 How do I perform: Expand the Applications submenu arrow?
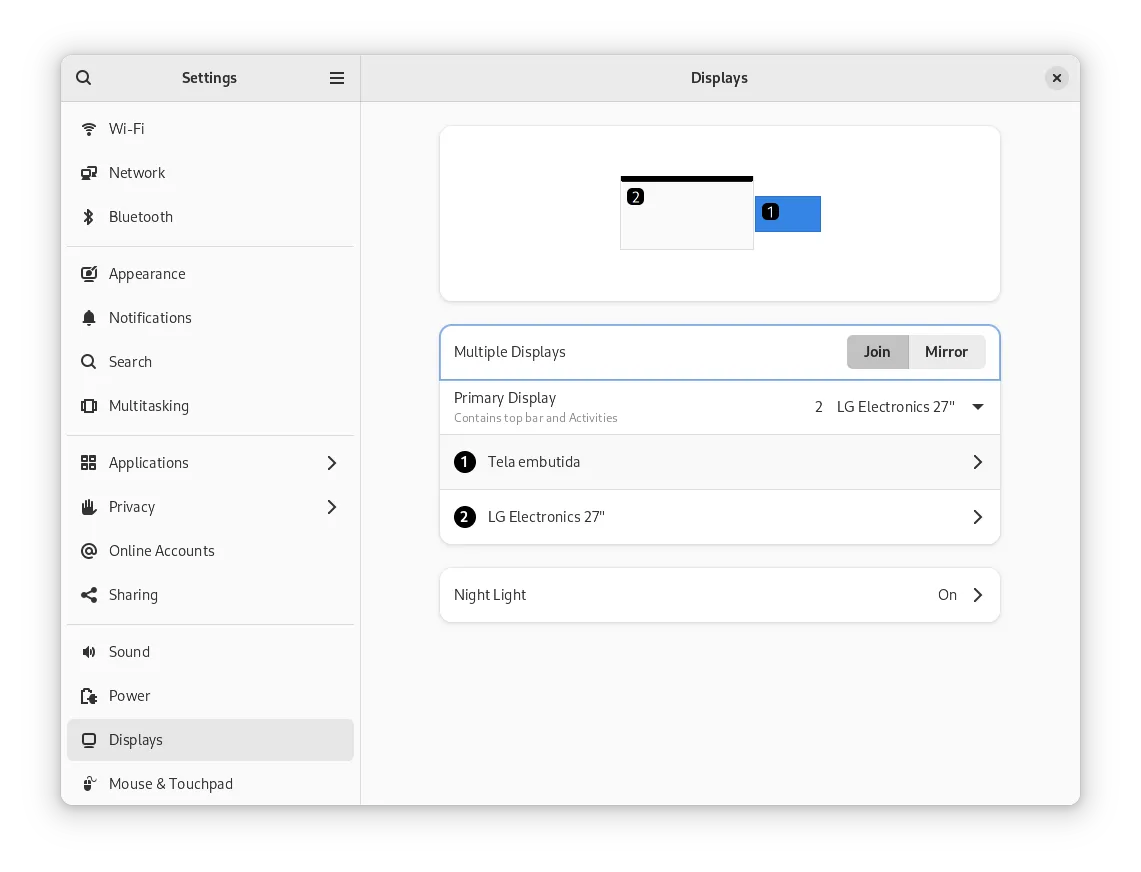pos(332,463)
